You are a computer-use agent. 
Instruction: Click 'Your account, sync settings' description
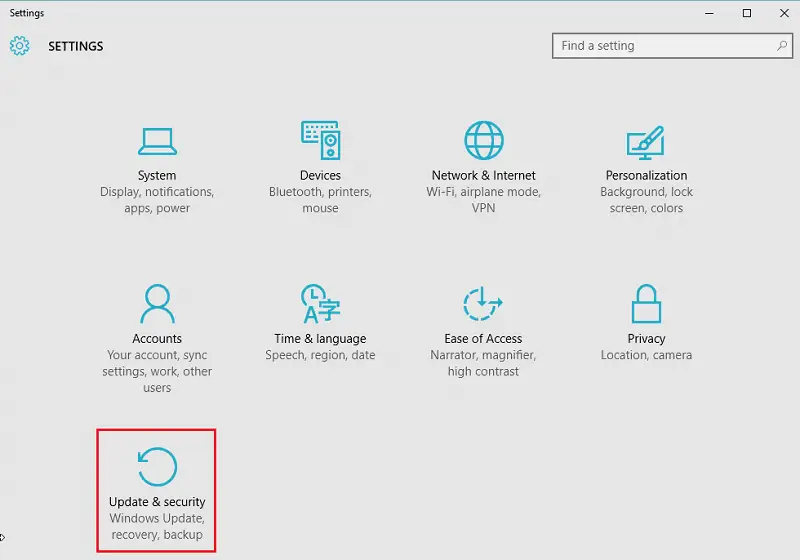click(x=157, y=371)
